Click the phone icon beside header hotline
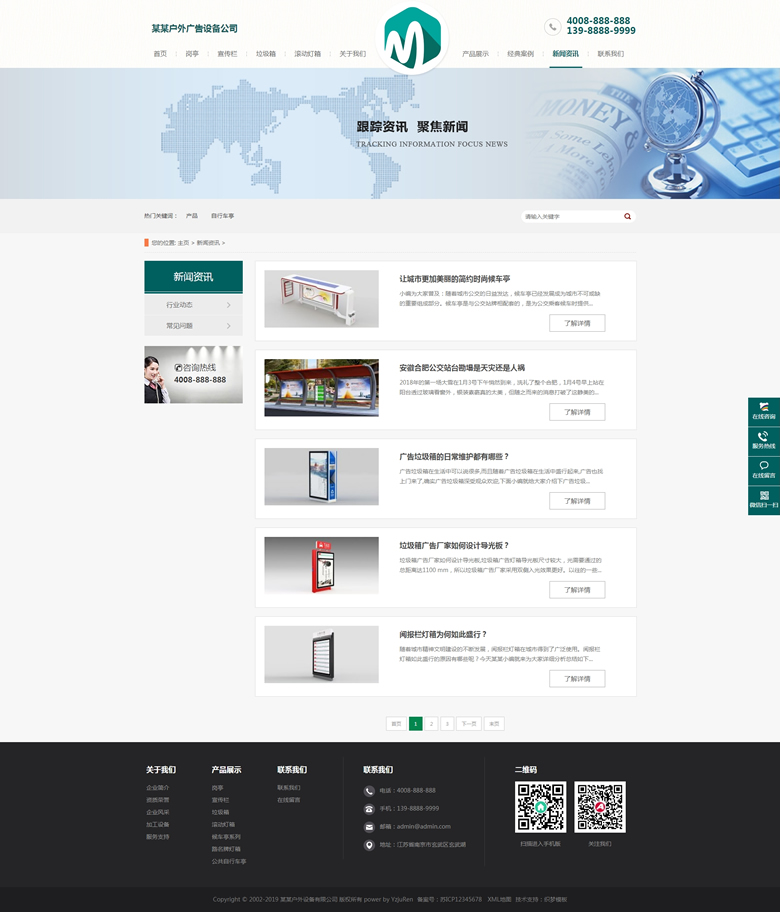The image size is (780, 912). pyautogui.click(x=553, y=26)
